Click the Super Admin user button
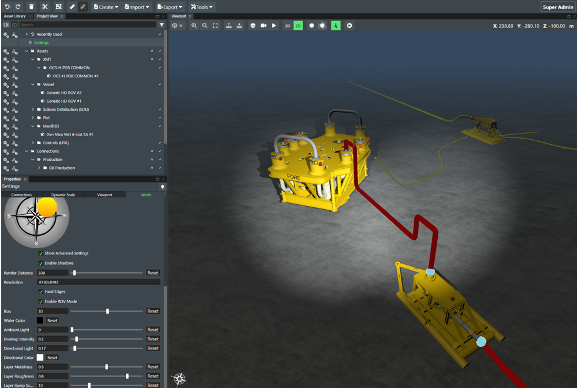Viewport: 577px width, 388px height. point(557,7)
